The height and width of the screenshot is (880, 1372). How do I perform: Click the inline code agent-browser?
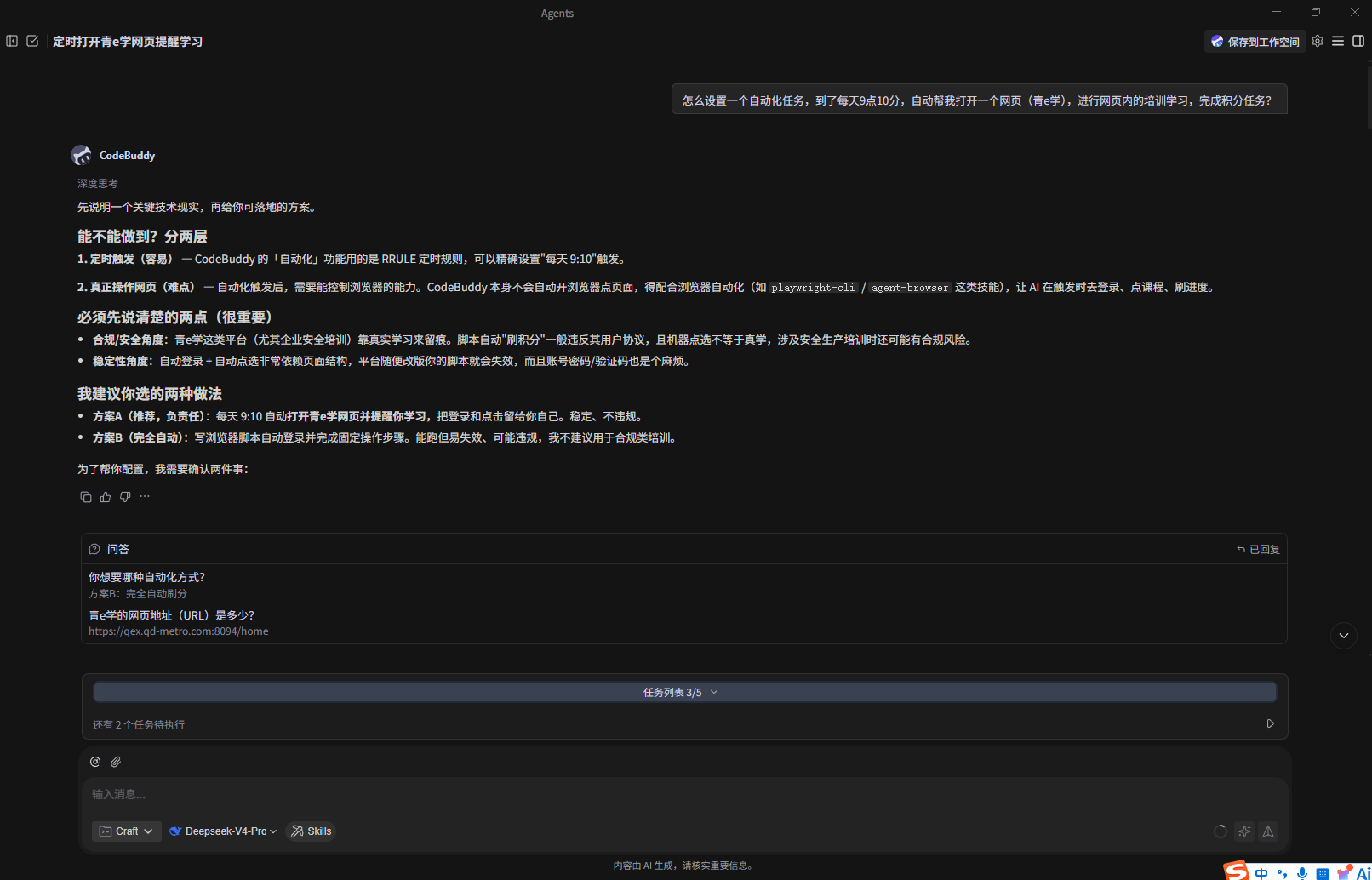(910, 288)
